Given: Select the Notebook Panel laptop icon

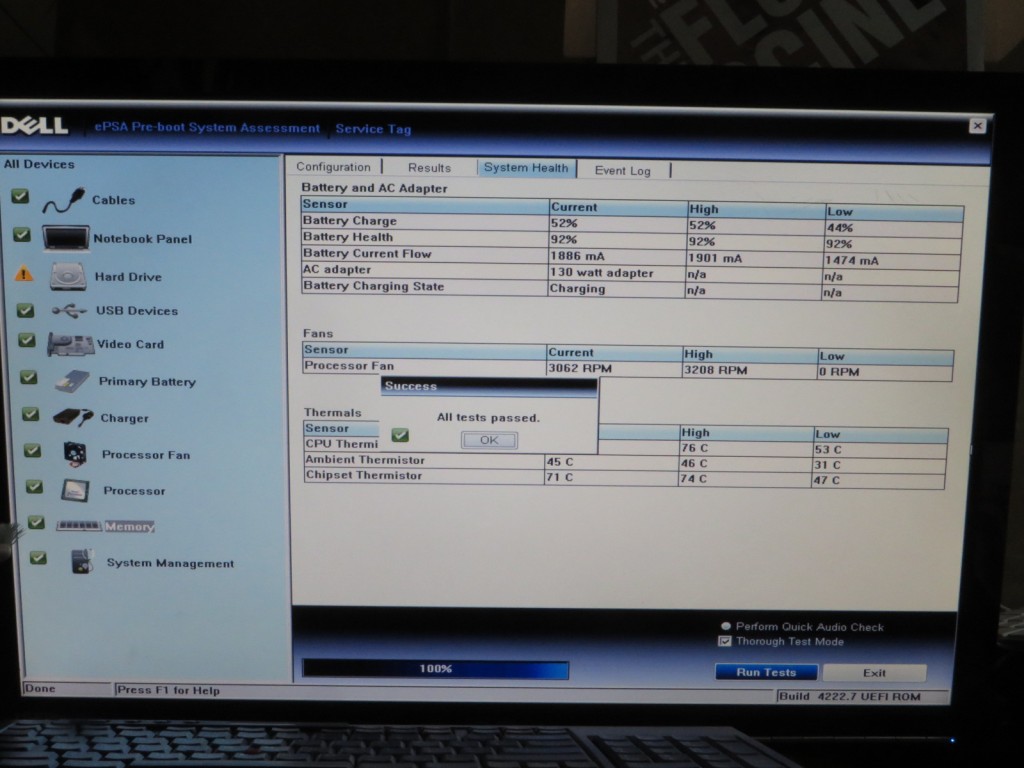Looking at the screenshot, I should (65, 238).
